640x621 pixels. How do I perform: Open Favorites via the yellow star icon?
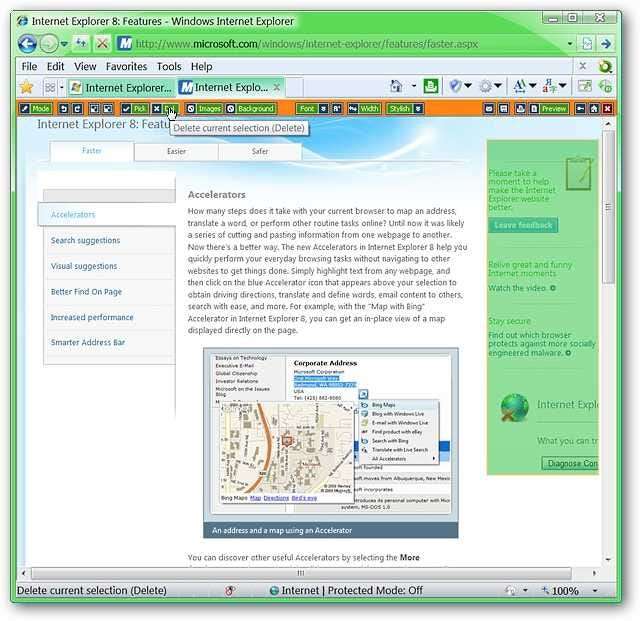tap(27, 87)
